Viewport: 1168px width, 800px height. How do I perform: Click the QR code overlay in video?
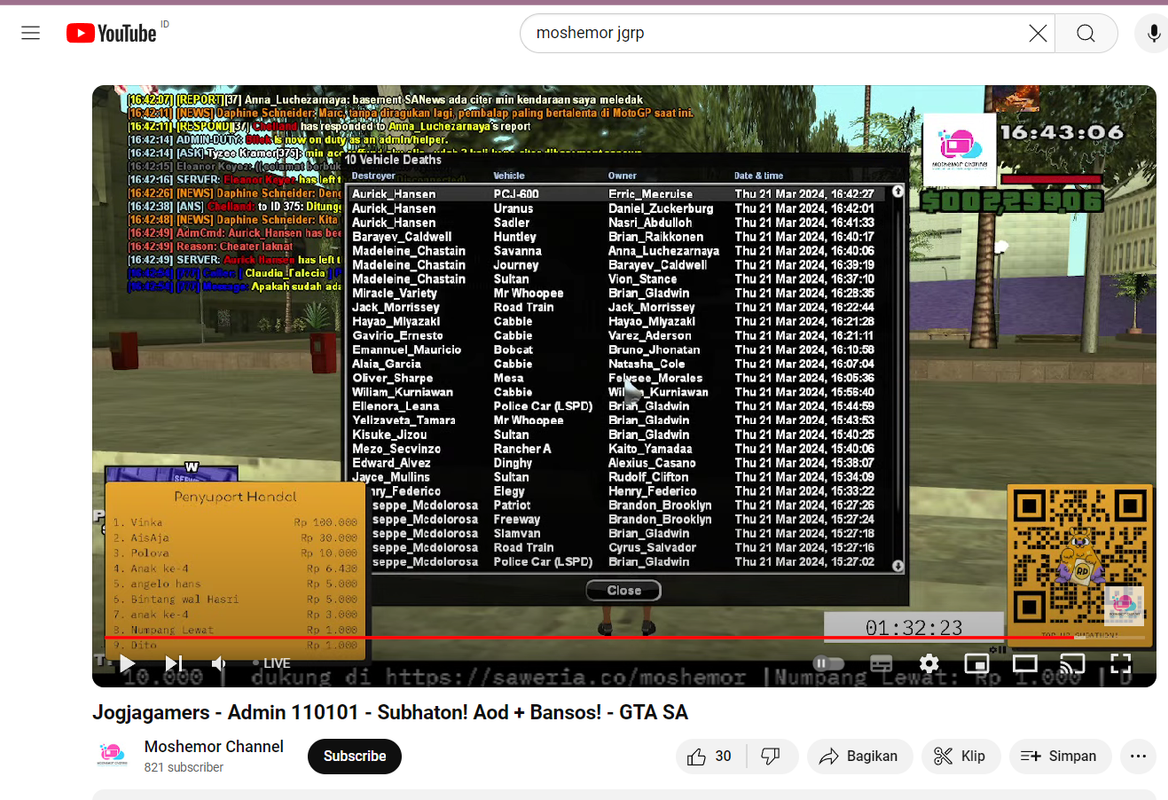click(1079, 558)
